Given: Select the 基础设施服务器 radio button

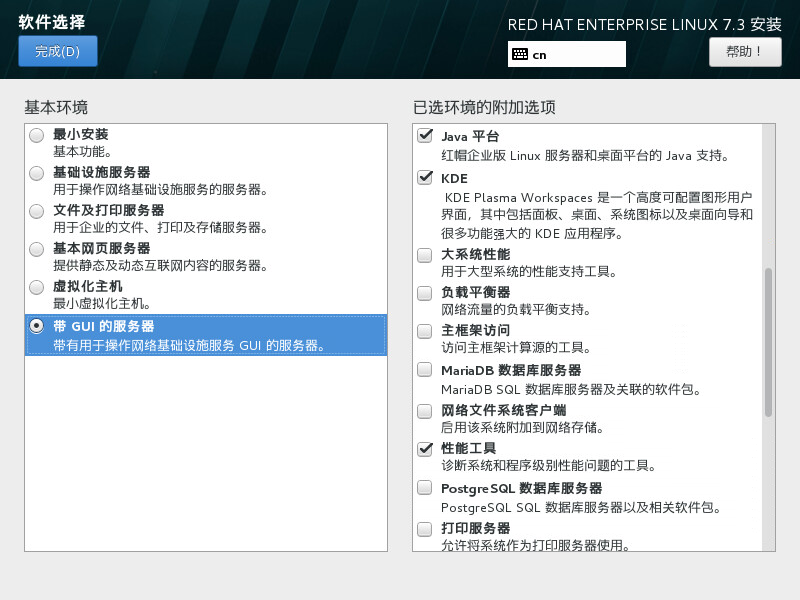Looking at the screenshot, I should (x=36, y=173).
